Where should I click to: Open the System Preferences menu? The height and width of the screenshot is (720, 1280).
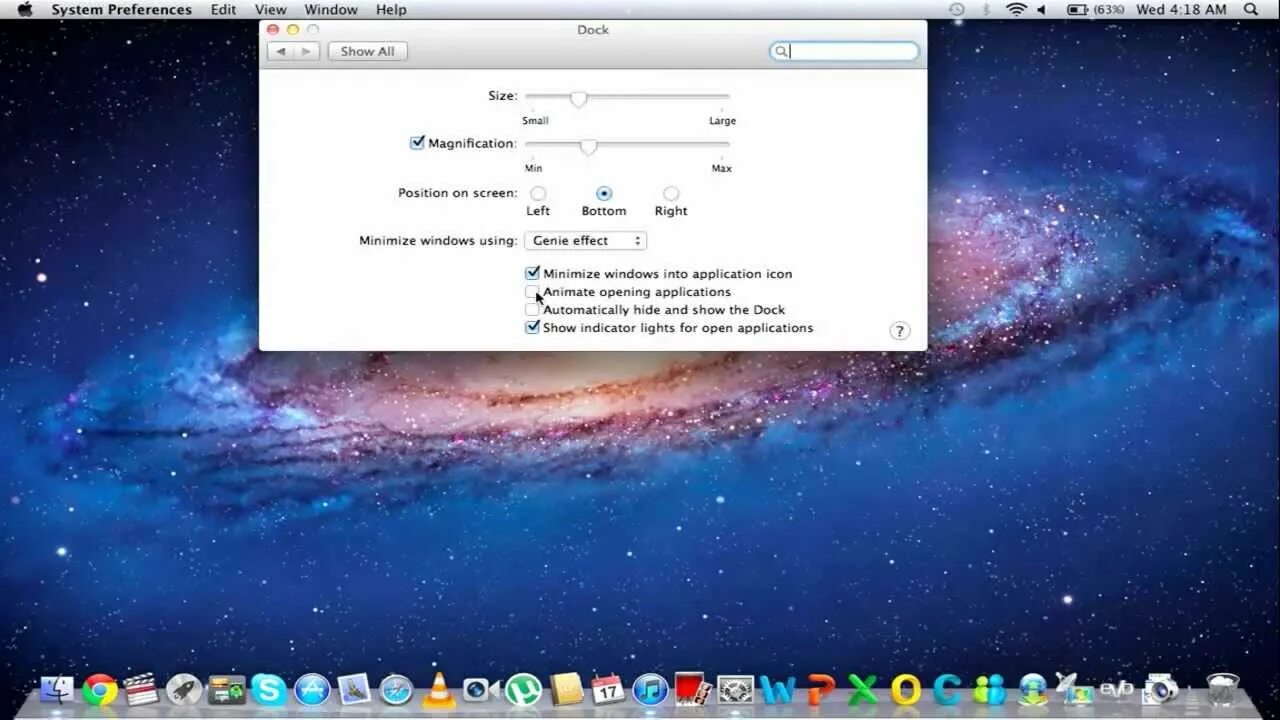click(x=121, y=9)
